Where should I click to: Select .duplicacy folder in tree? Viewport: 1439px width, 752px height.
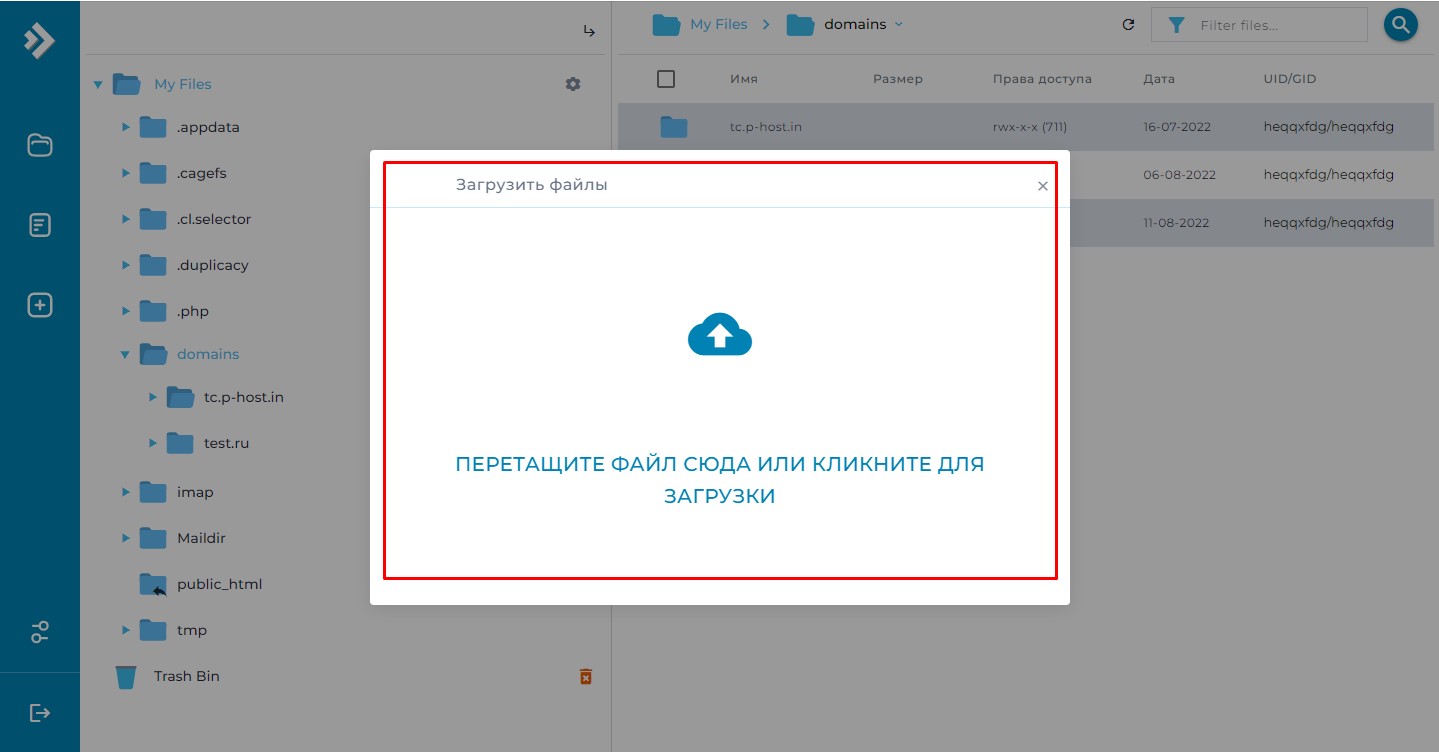[213, 265]
